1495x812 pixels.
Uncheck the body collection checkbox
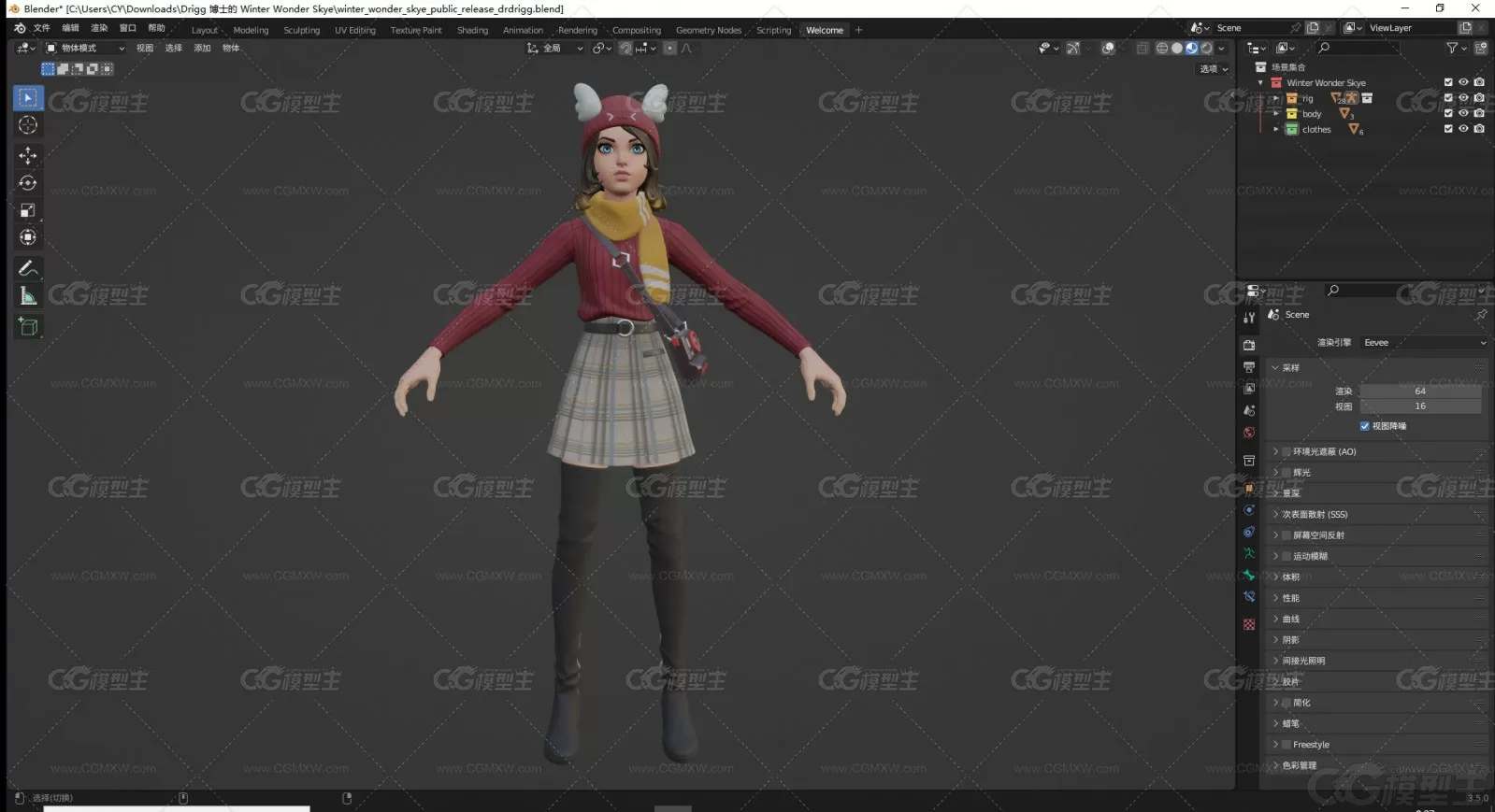(x=1448, y=113)
